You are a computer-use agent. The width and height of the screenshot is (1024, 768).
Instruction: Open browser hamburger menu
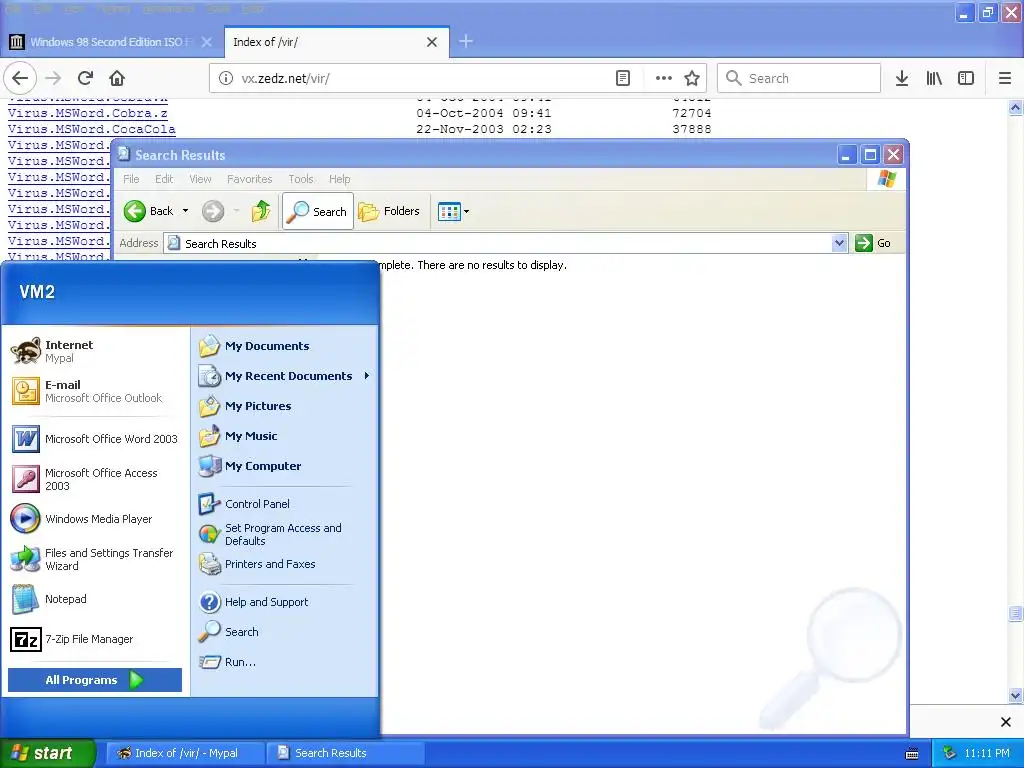coord(1005,78)
